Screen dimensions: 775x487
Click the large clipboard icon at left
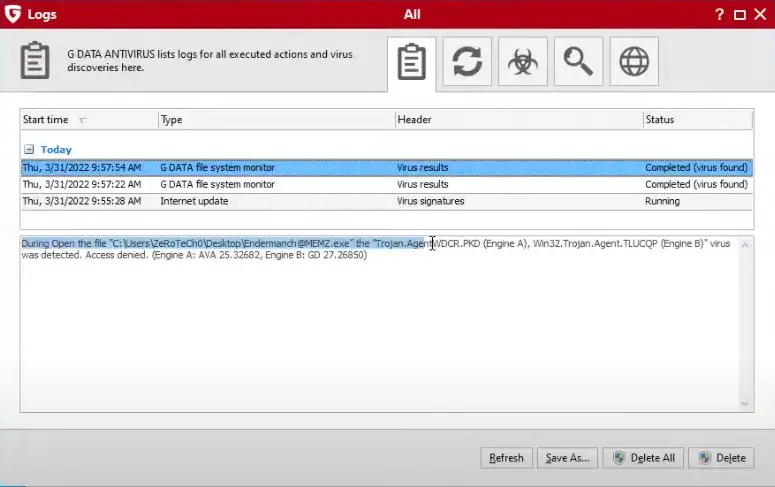pyautogui.click(x=35, y=60)
